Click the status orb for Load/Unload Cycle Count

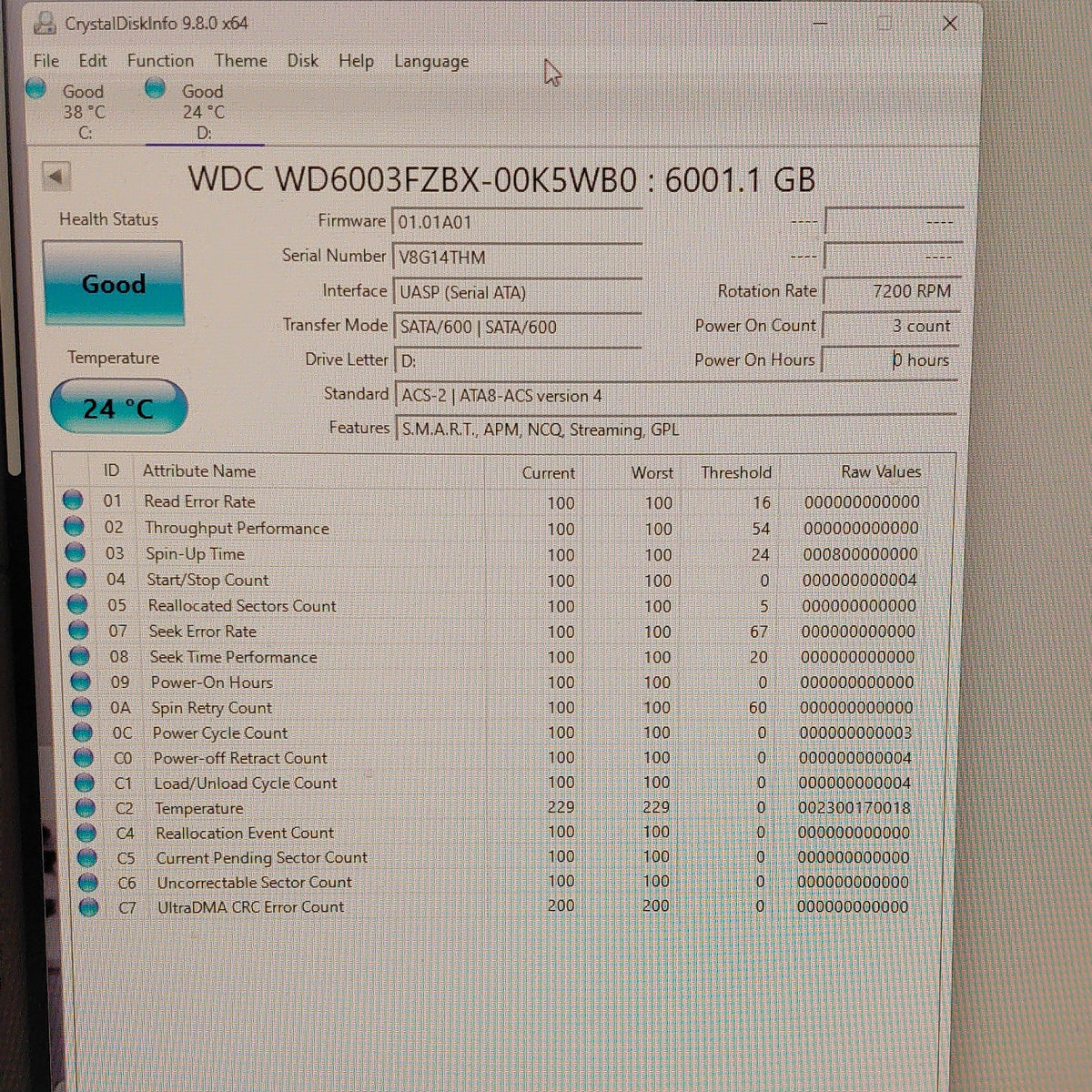point(84,783)
